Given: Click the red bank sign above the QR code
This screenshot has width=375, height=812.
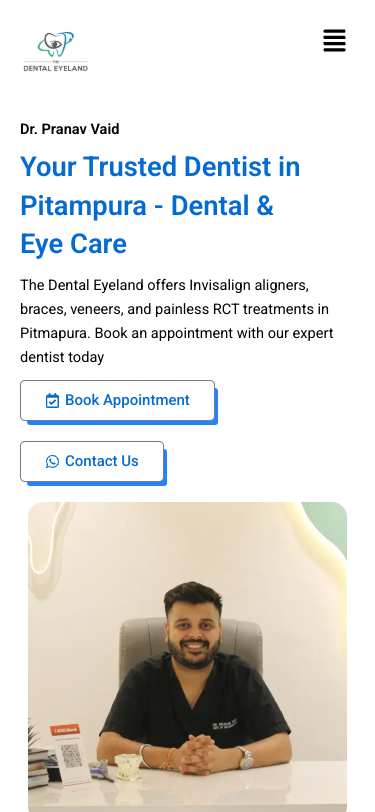Looking at the screenshot, I should [65, 731].
